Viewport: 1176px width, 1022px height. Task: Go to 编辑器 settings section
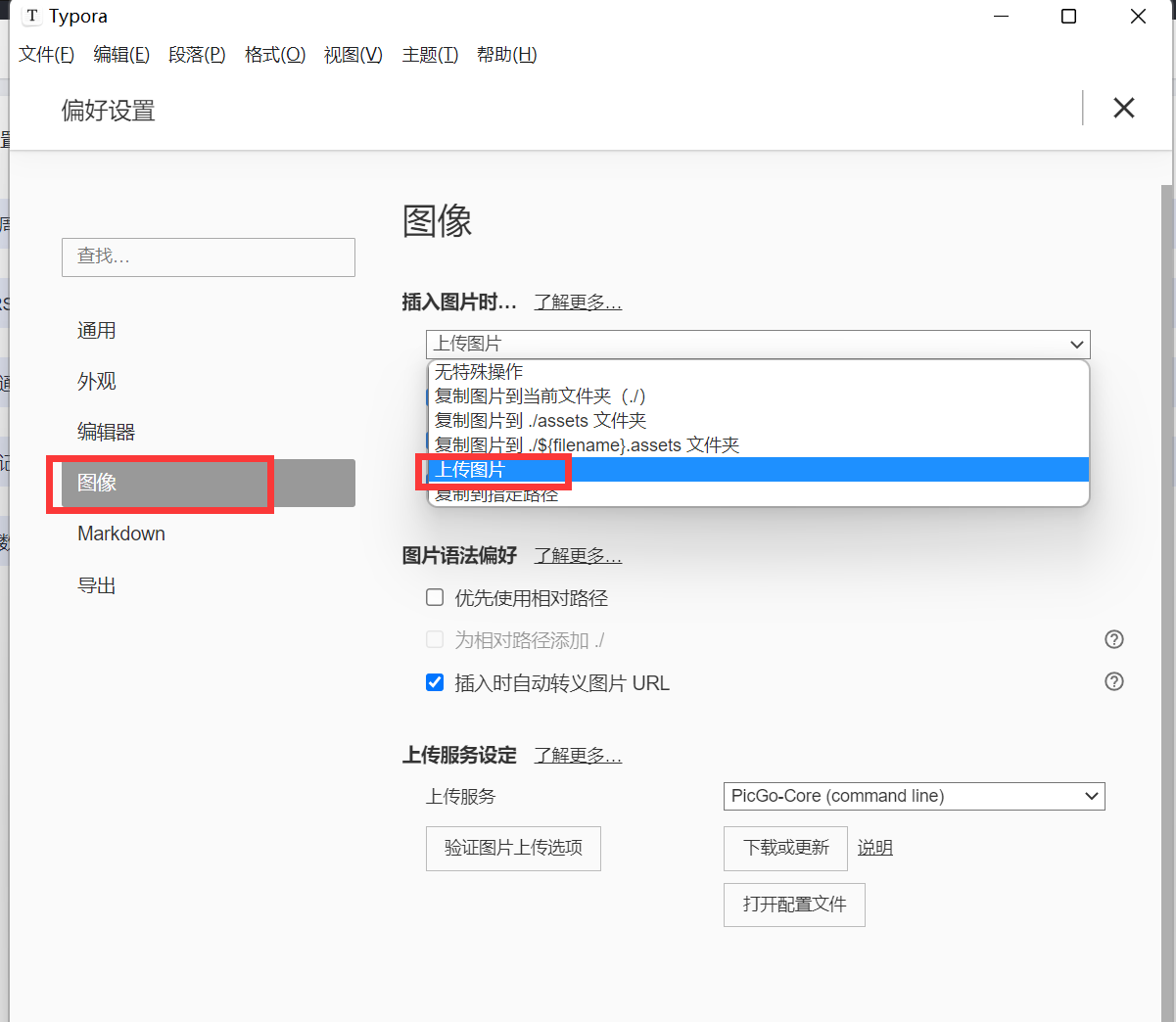pyautogui.click(x=209, y=433)
